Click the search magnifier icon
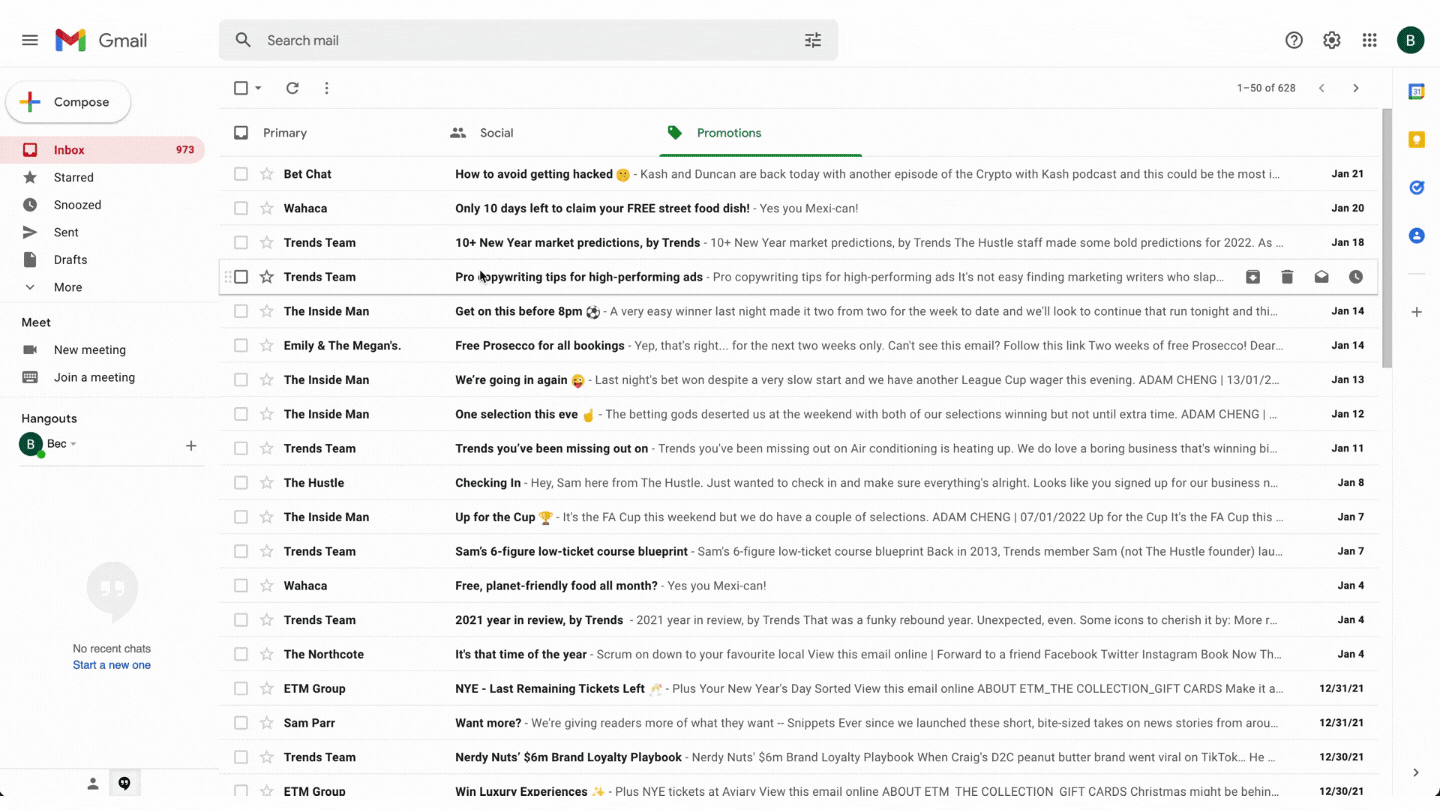 click(243, 40)
